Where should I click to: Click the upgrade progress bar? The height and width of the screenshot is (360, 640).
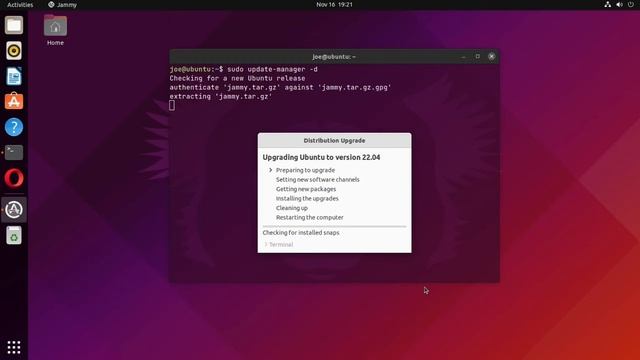[334, 226]
